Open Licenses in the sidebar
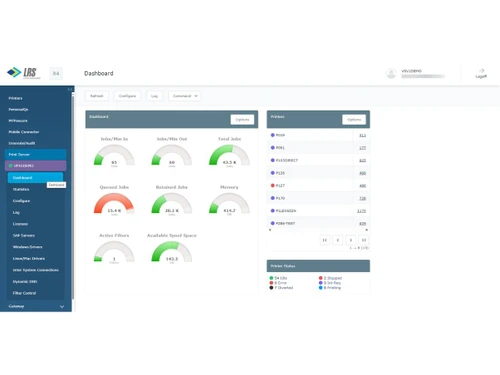500x375 pixels. tap(20, 224)
